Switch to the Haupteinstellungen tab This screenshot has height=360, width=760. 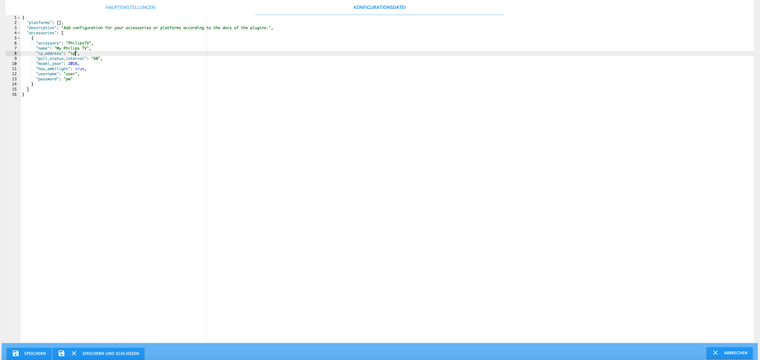pyautogui.click(x=130, y=8)
